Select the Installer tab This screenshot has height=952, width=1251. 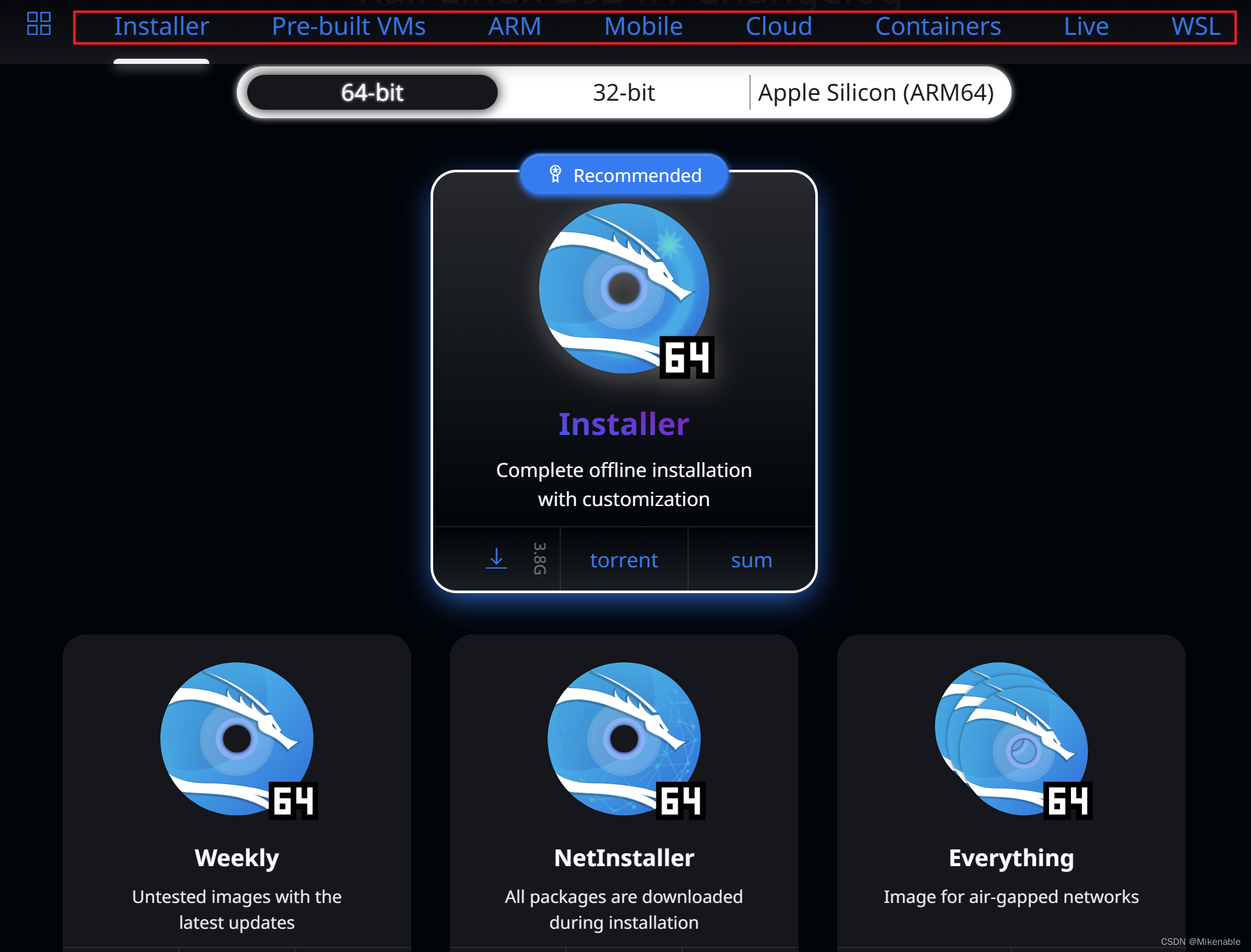pyautogui.click(x=161, y=26)
